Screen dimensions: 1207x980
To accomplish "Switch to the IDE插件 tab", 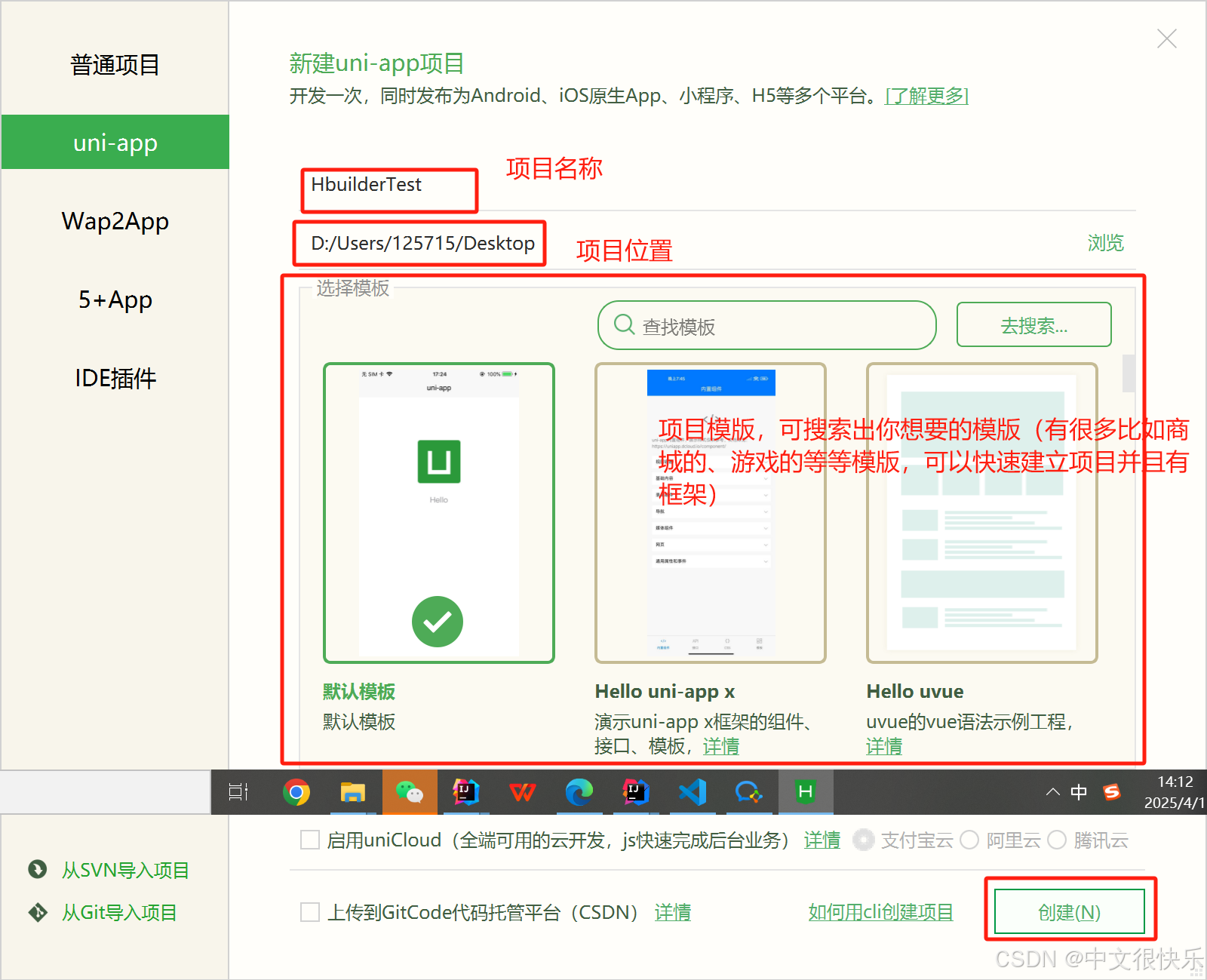I will click(115, 378).
